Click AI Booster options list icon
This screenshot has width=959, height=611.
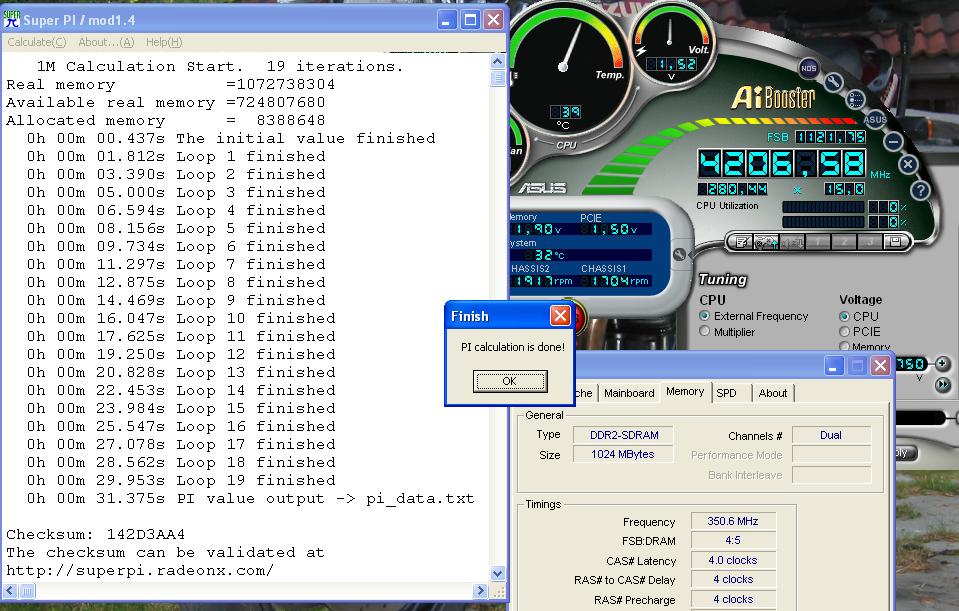856,99
